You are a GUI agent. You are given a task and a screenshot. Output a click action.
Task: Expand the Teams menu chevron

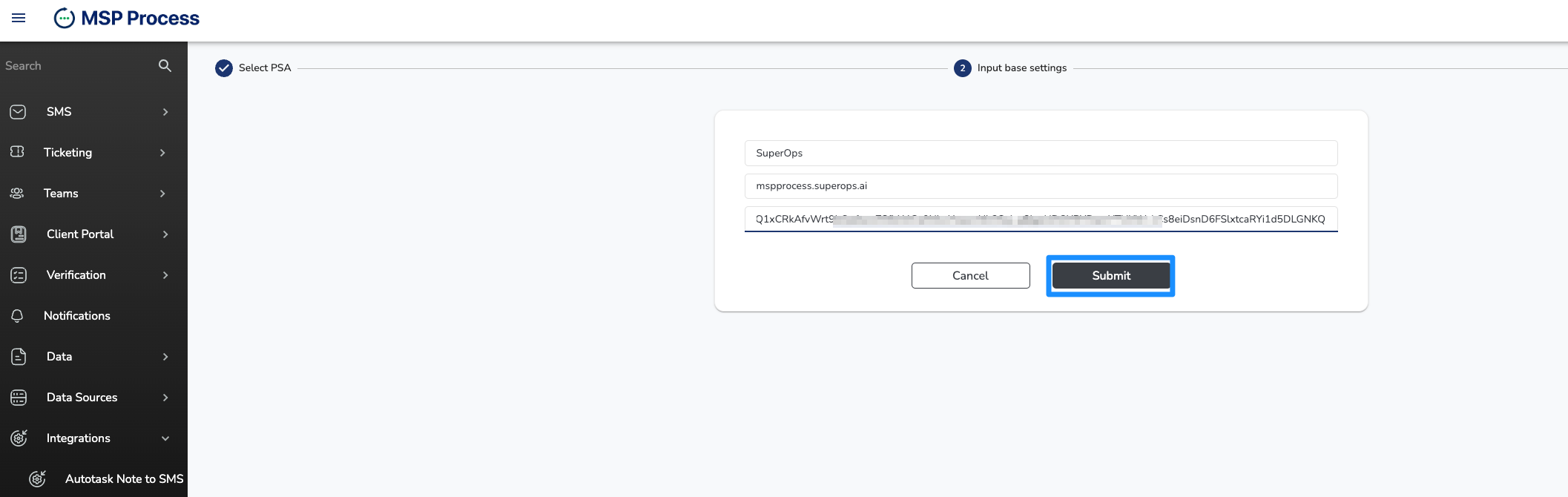(162, 194)
